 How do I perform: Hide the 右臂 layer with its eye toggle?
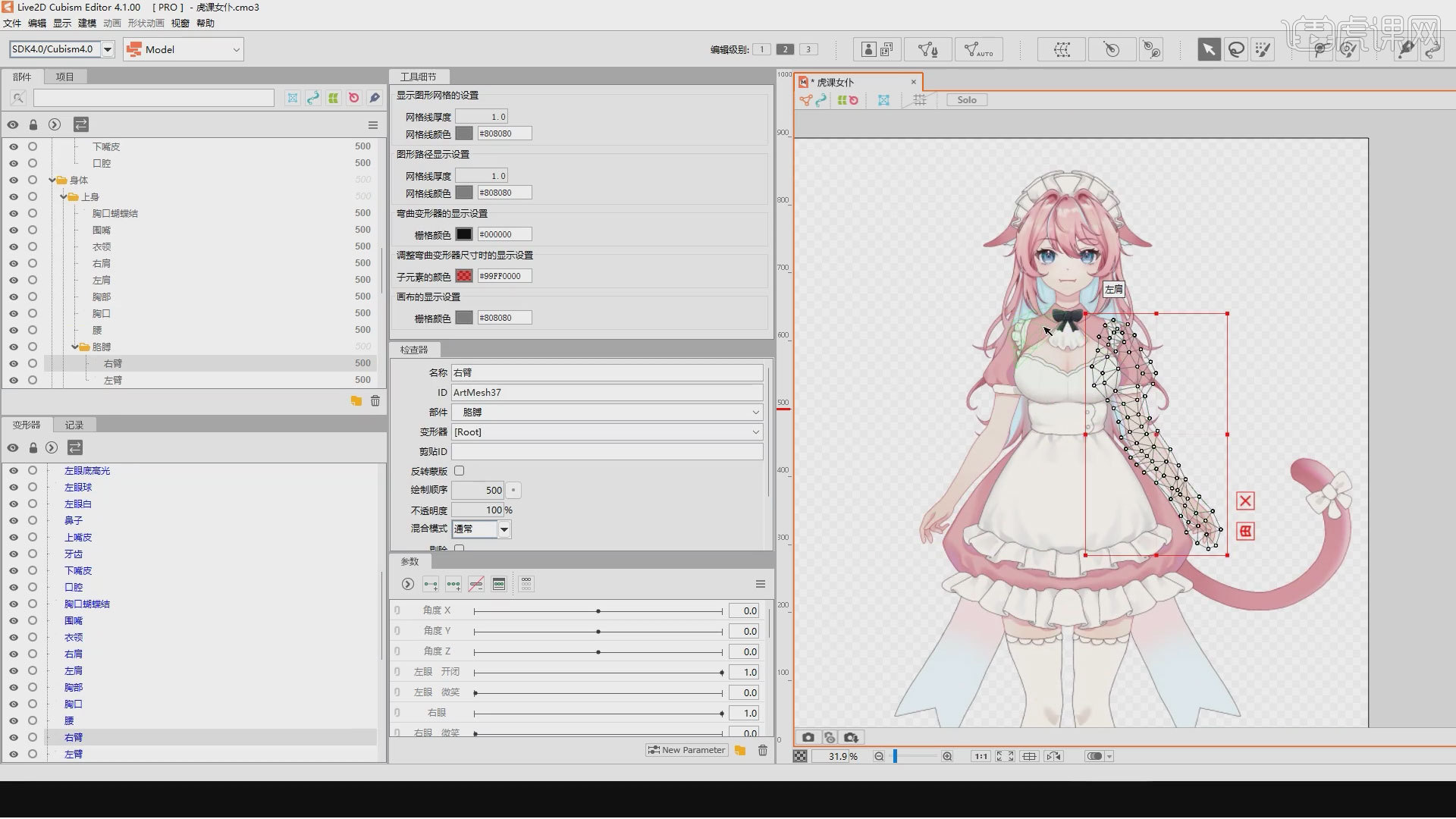click(13, 363)
